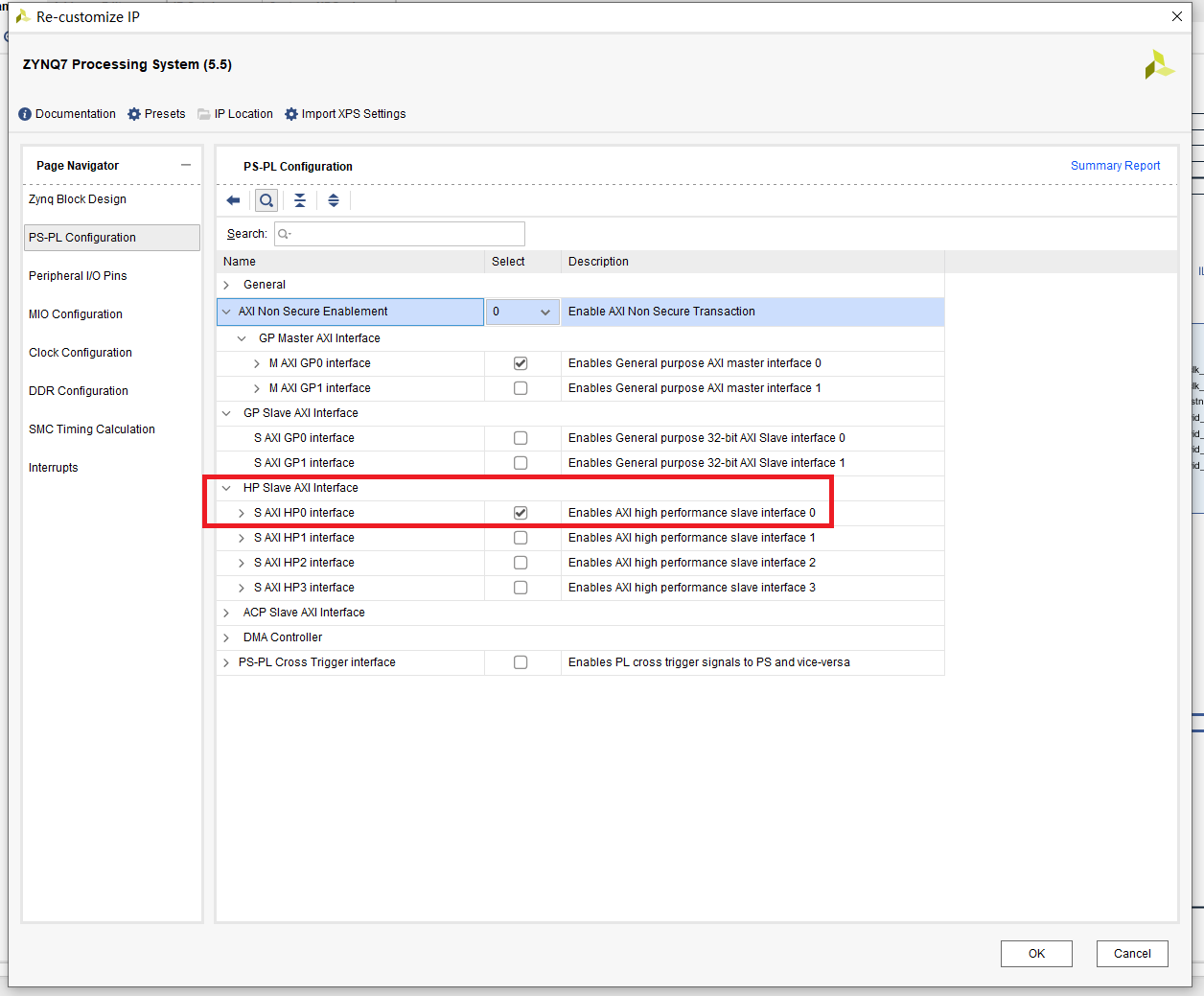This screenshot has height=996, width=1204.
Task: Close the Re-customize IP dialog
Action: pyautogui.click(x=1177, y=16)
